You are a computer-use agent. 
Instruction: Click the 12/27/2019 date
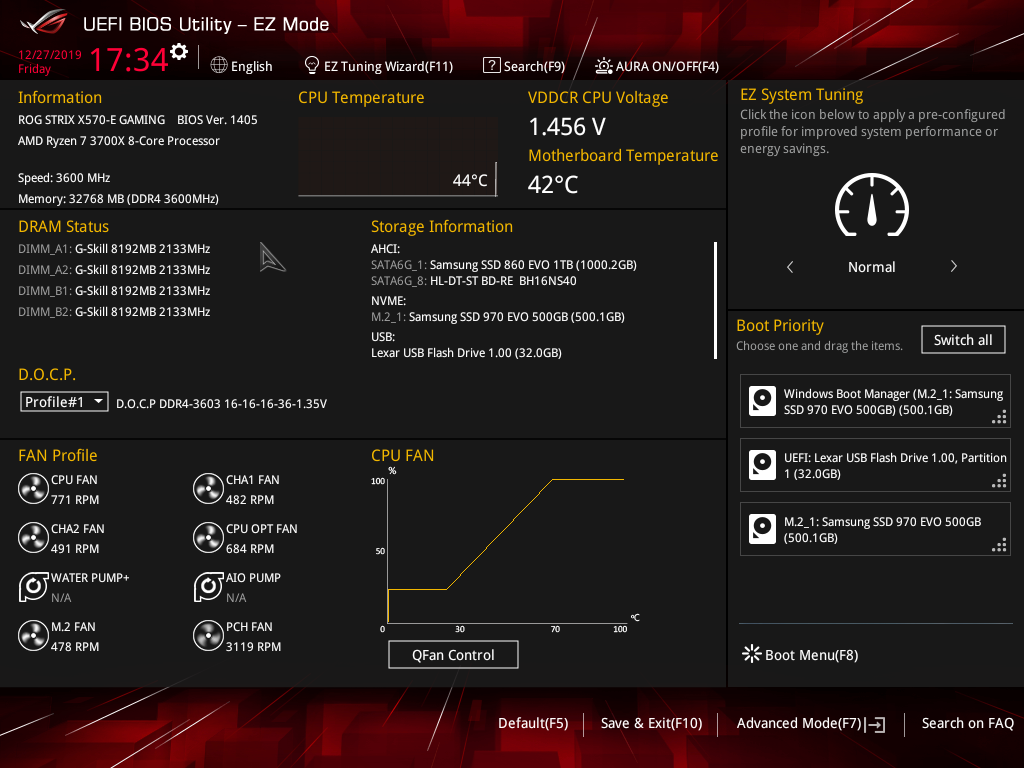click(50, 55)
